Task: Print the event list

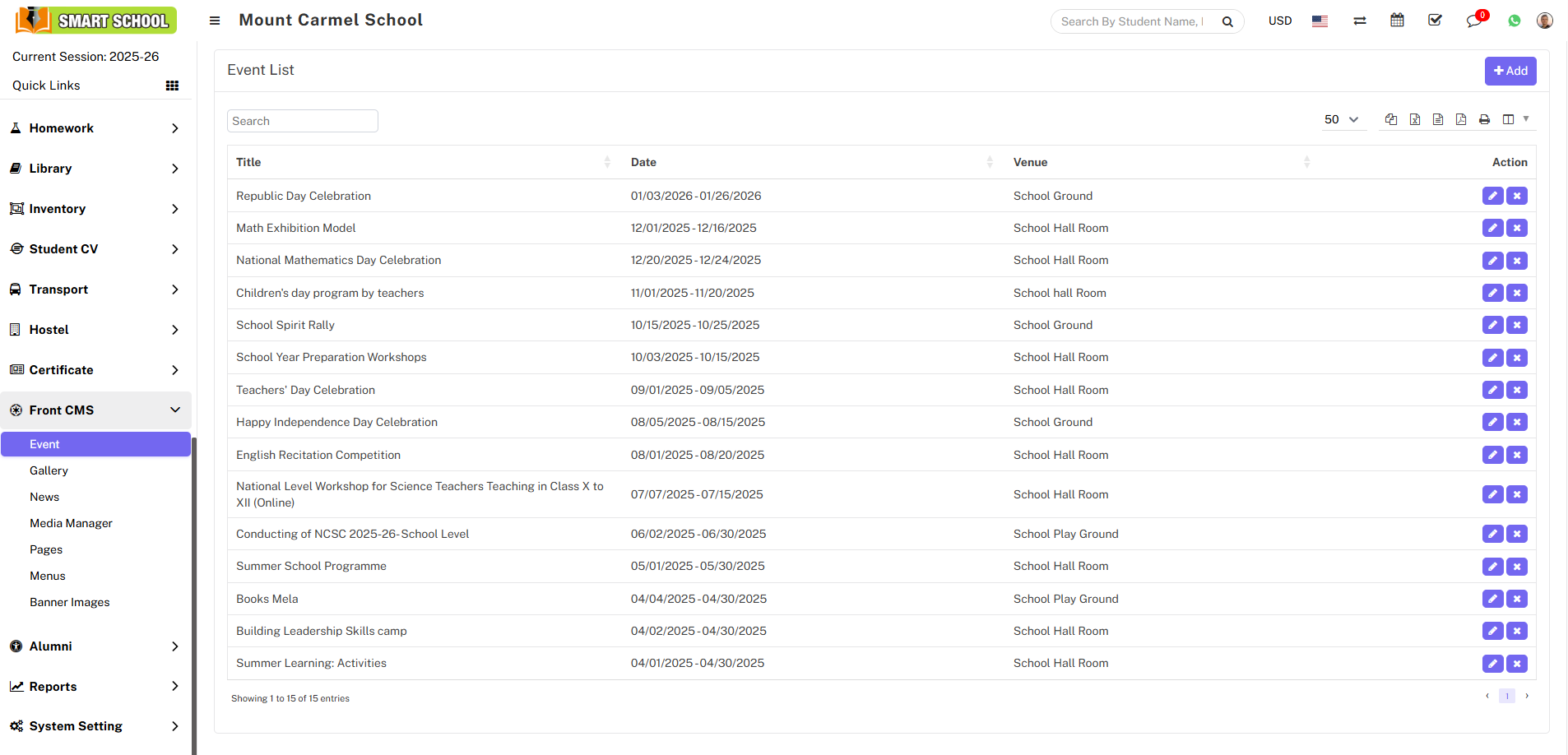Action: 1484,119
